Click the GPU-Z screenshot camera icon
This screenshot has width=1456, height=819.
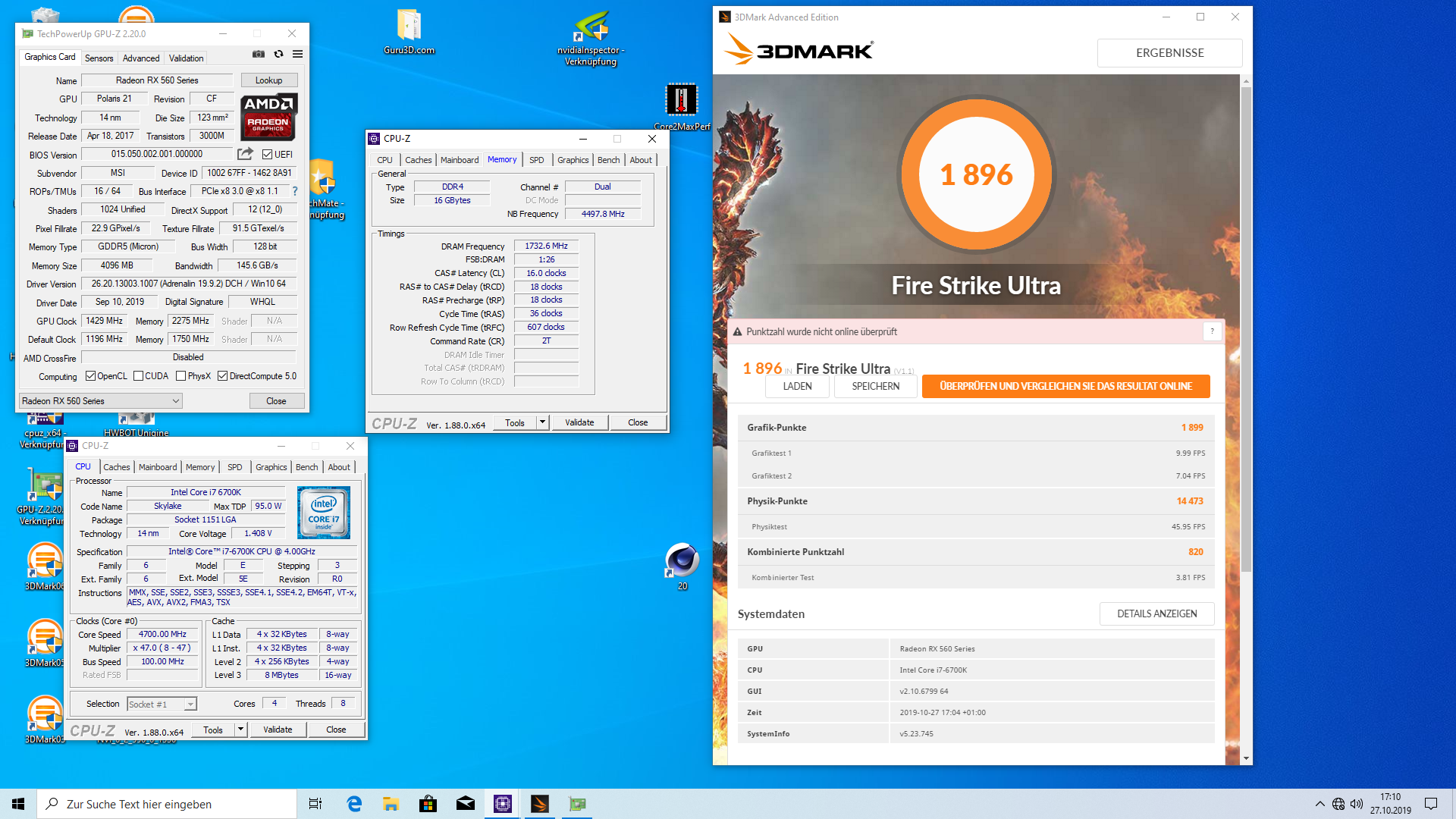click(259, 55)
